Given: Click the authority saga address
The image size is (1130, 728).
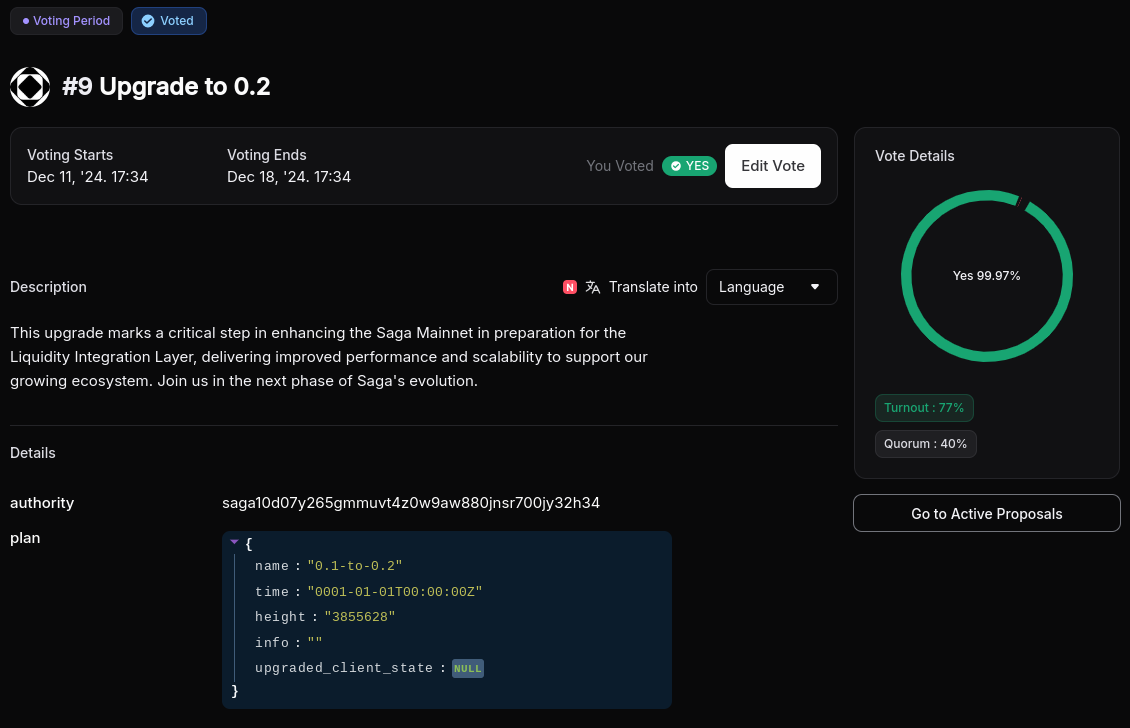Looking at the screenshot, I should pyautogui.click(x=411, y=503).
